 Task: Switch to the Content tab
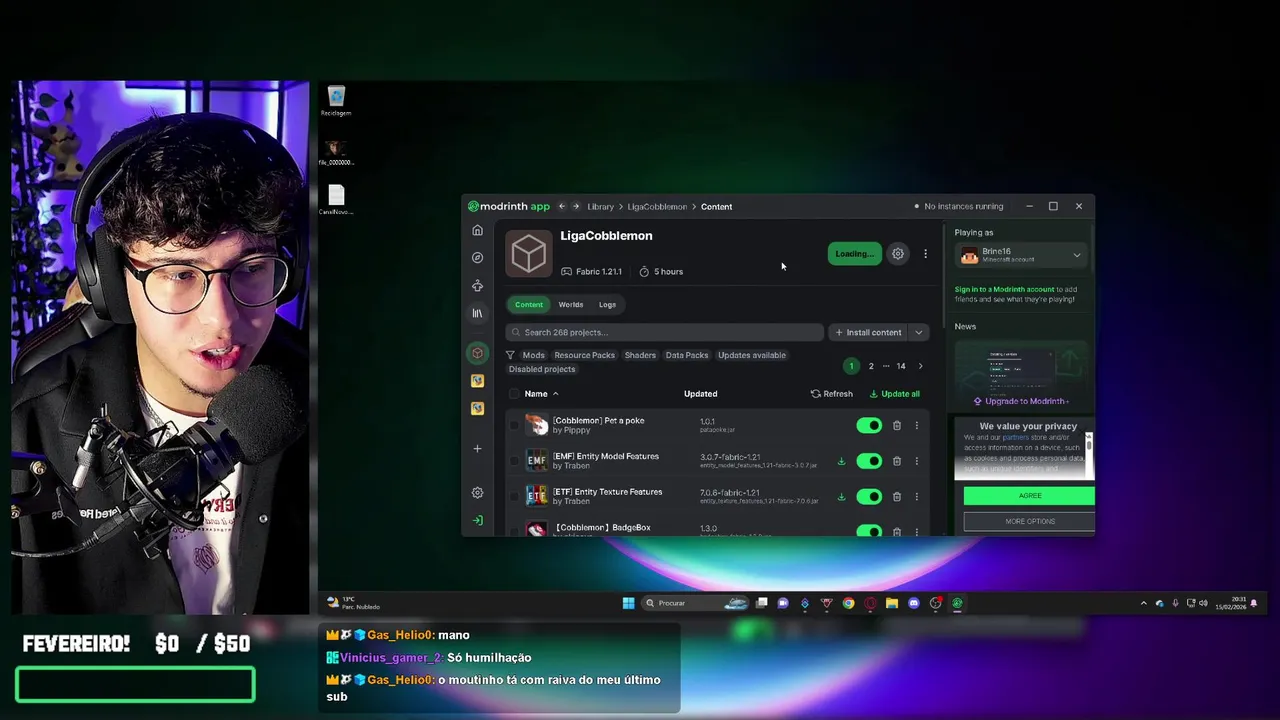click(x=529, y=305)
